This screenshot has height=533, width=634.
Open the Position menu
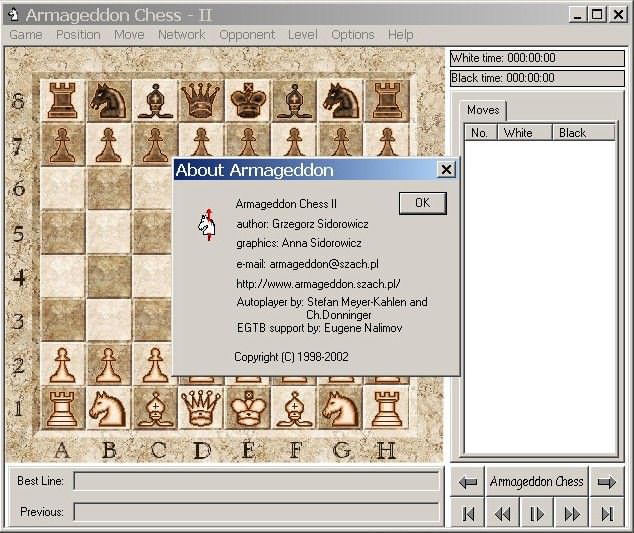[x=78, y=35]
